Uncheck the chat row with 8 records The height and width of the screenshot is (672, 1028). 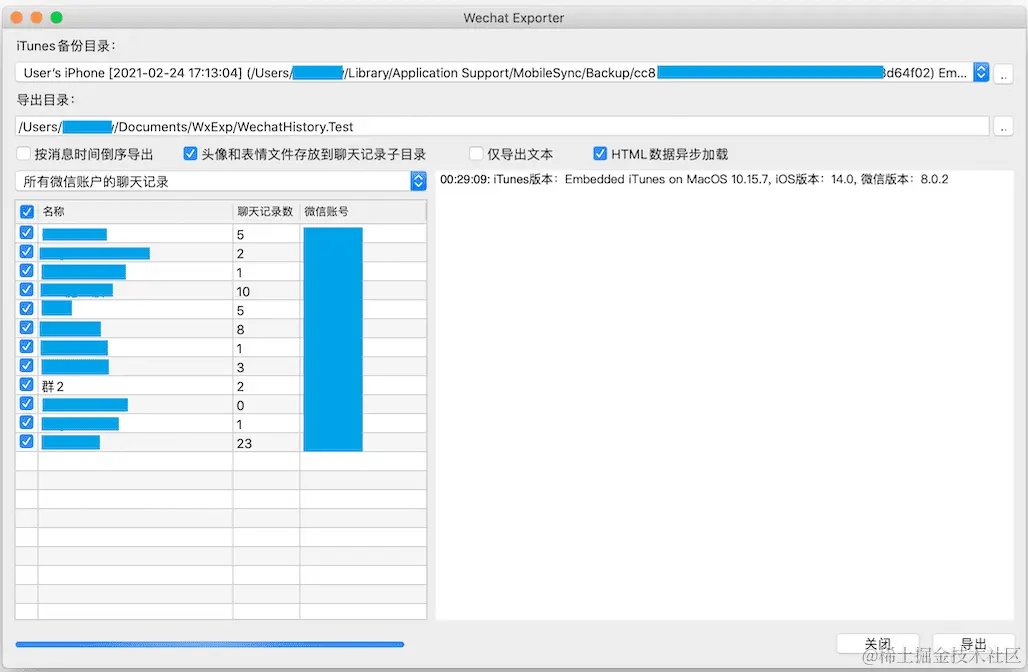click(27, 328)
